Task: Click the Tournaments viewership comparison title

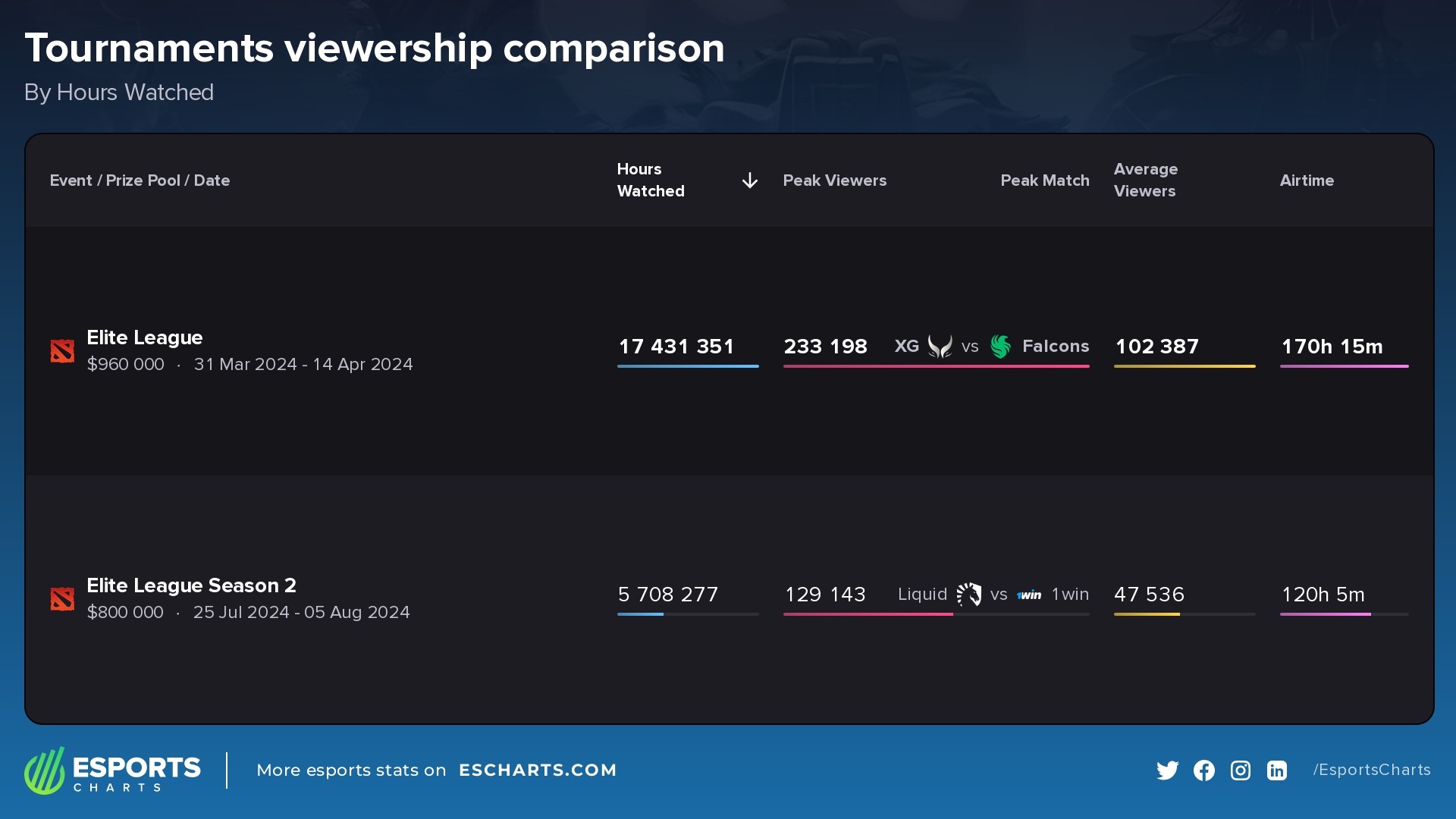Action: pyautogui.click(x=375, y=49)
